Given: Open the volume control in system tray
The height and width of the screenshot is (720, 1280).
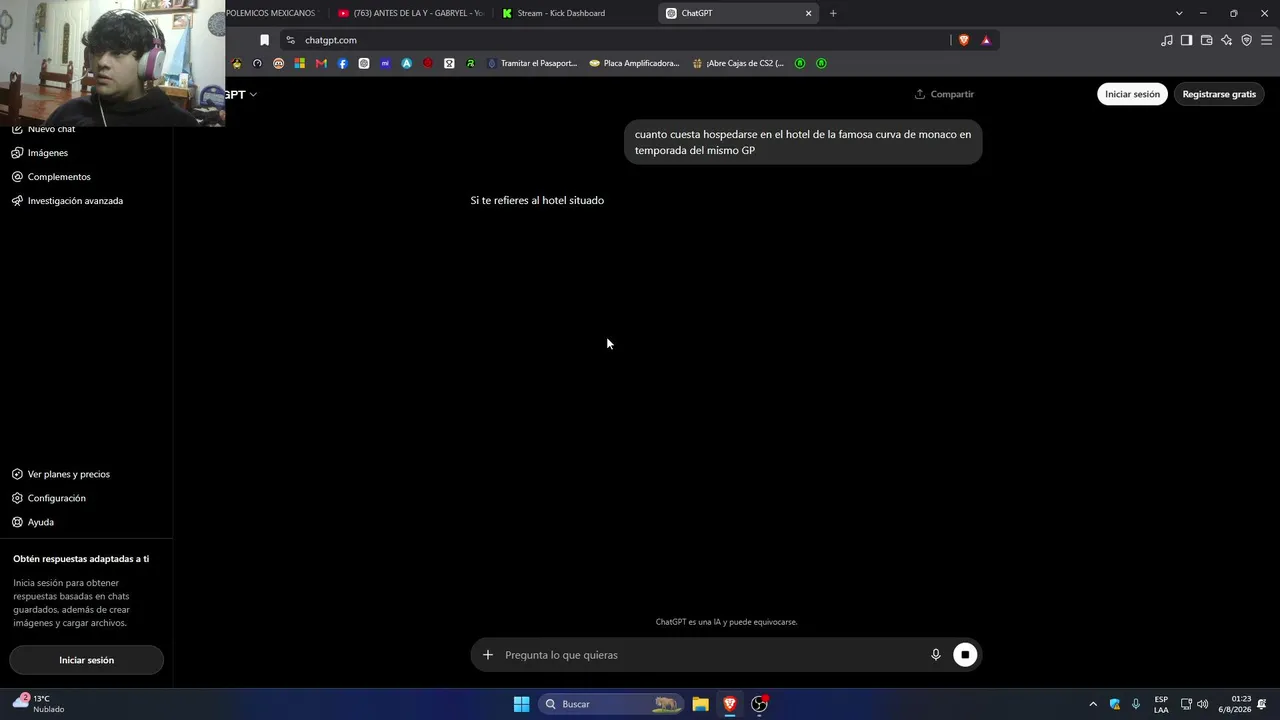Looking at the screenshot, I should click(1202, 704).
